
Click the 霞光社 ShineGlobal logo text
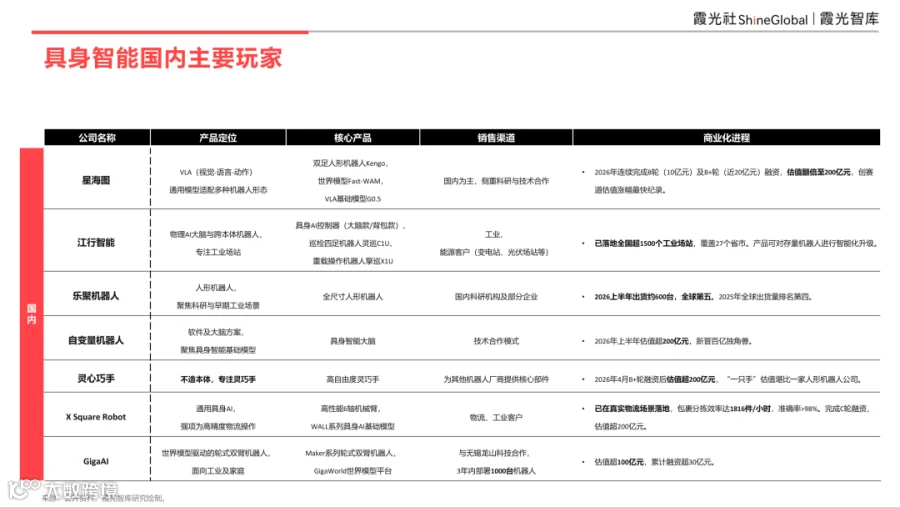(750, 19)
